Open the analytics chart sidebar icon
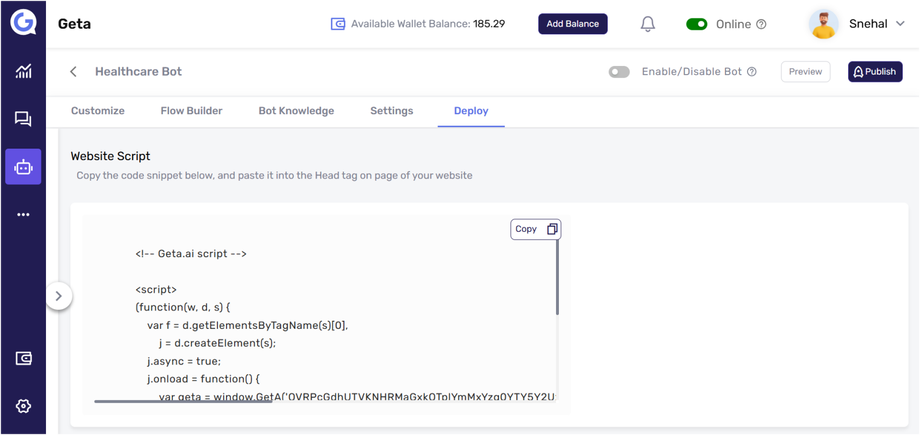 (23, 71)
